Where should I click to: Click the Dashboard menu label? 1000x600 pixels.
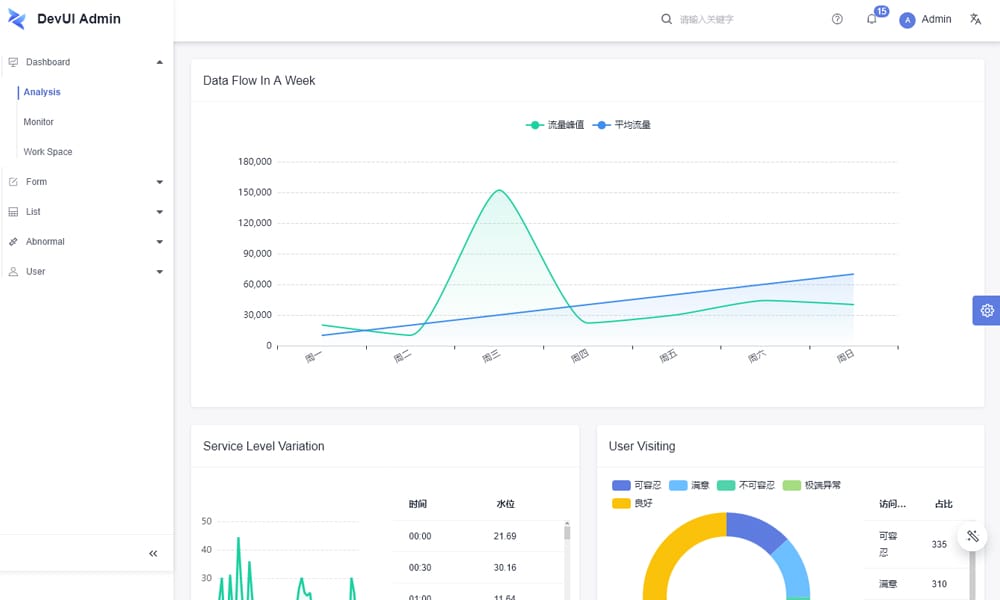pos(48,62)
